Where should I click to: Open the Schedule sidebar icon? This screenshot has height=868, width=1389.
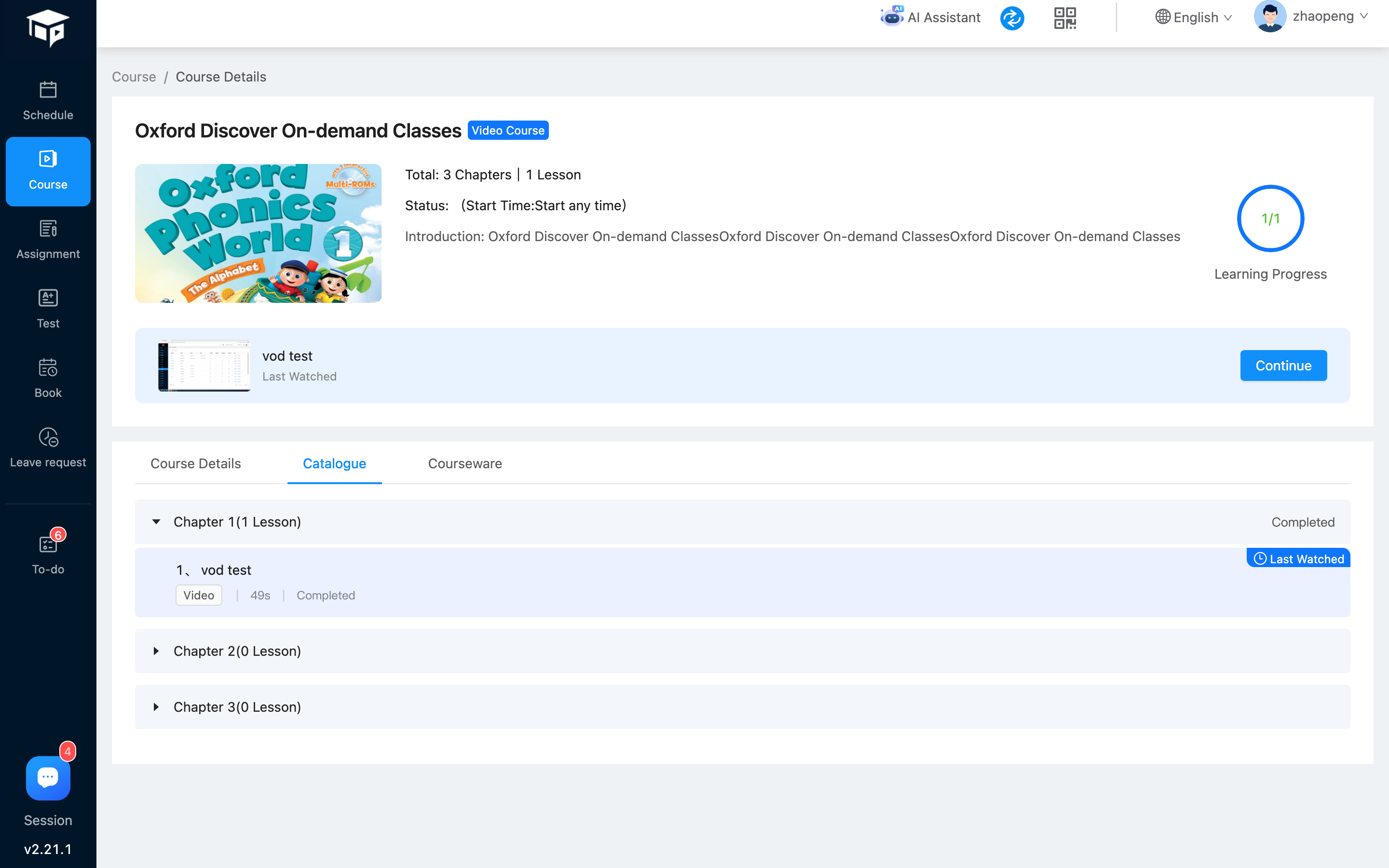pos(48,91)
